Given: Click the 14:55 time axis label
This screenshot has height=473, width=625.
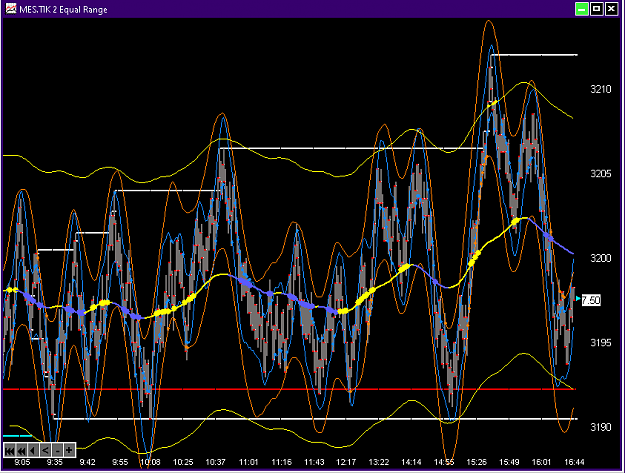Looking at the screenshot, I should [x=444, y=462].
